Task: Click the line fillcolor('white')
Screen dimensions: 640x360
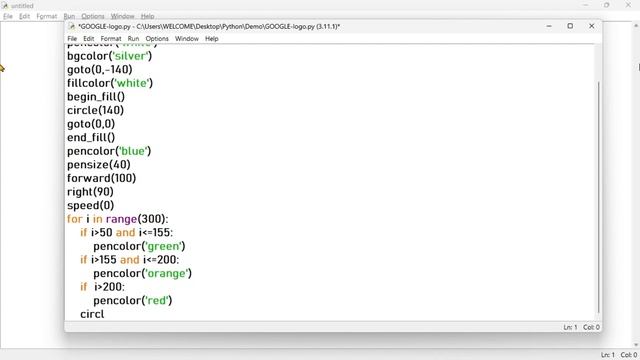Action: pos(110,83)
